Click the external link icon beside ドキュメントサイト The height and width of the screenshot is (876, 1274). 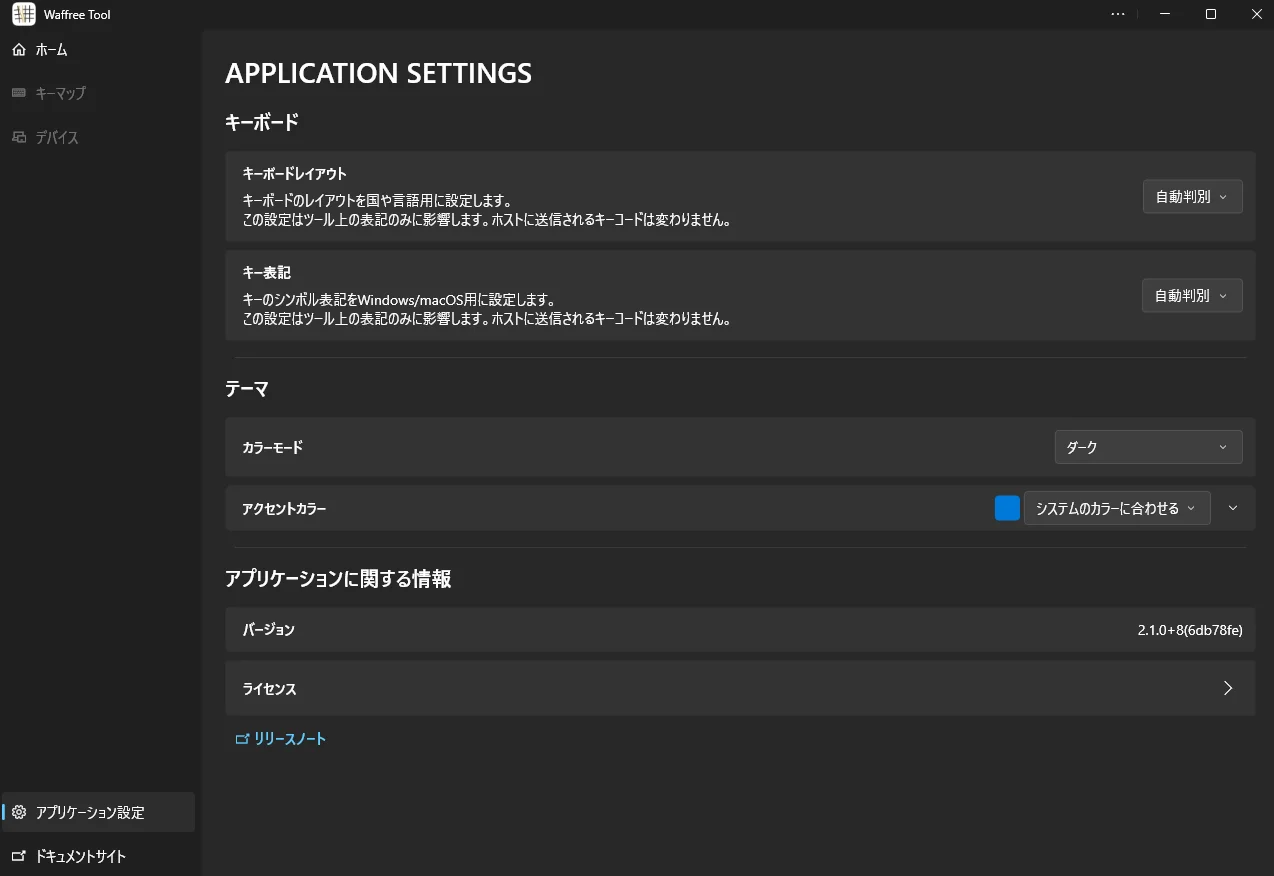(19, 856)
